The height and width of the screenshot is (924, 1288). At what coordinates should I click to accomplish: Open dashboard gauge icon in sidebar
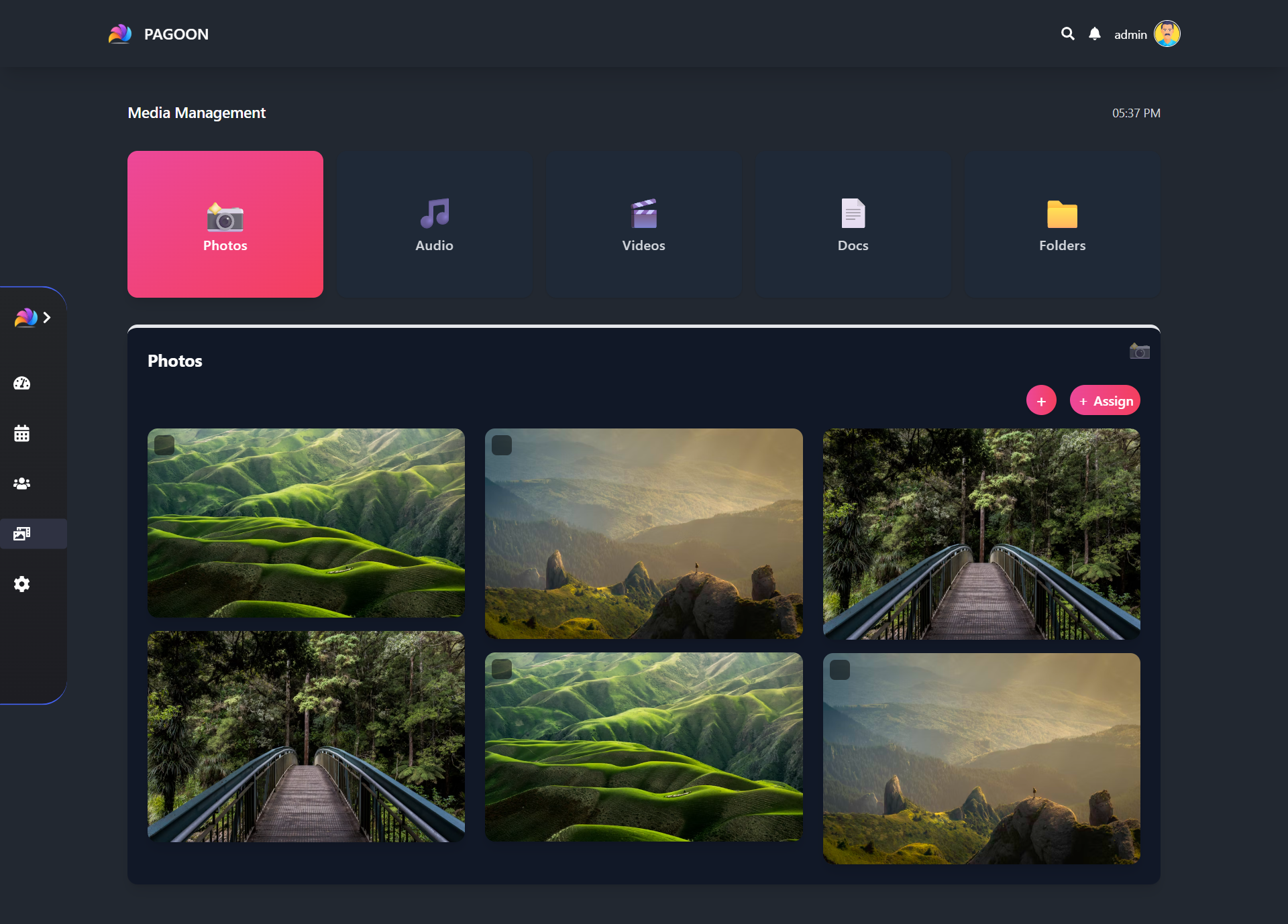click(22, 384)
